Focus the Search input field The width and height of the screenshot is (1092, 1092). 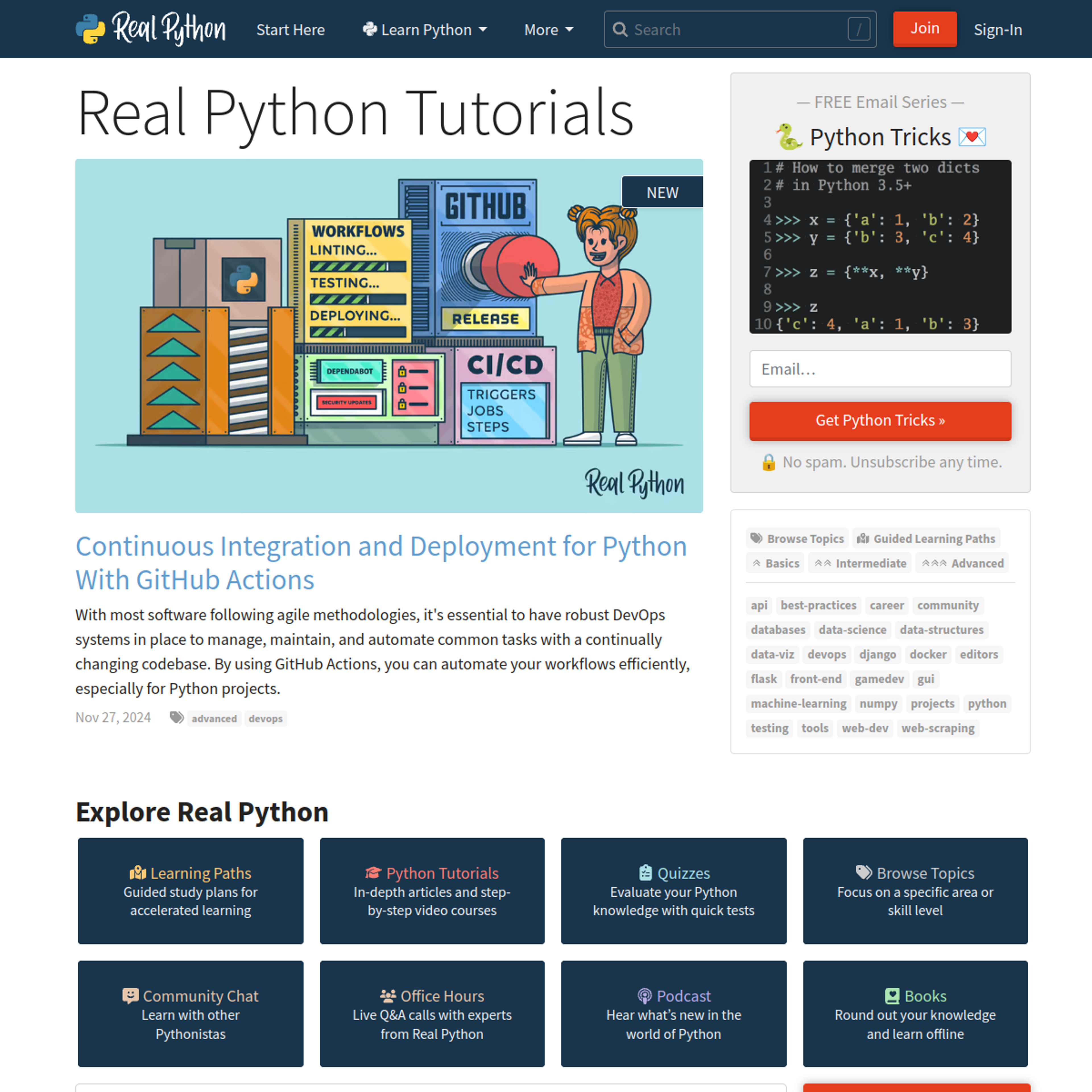(740, 29)
